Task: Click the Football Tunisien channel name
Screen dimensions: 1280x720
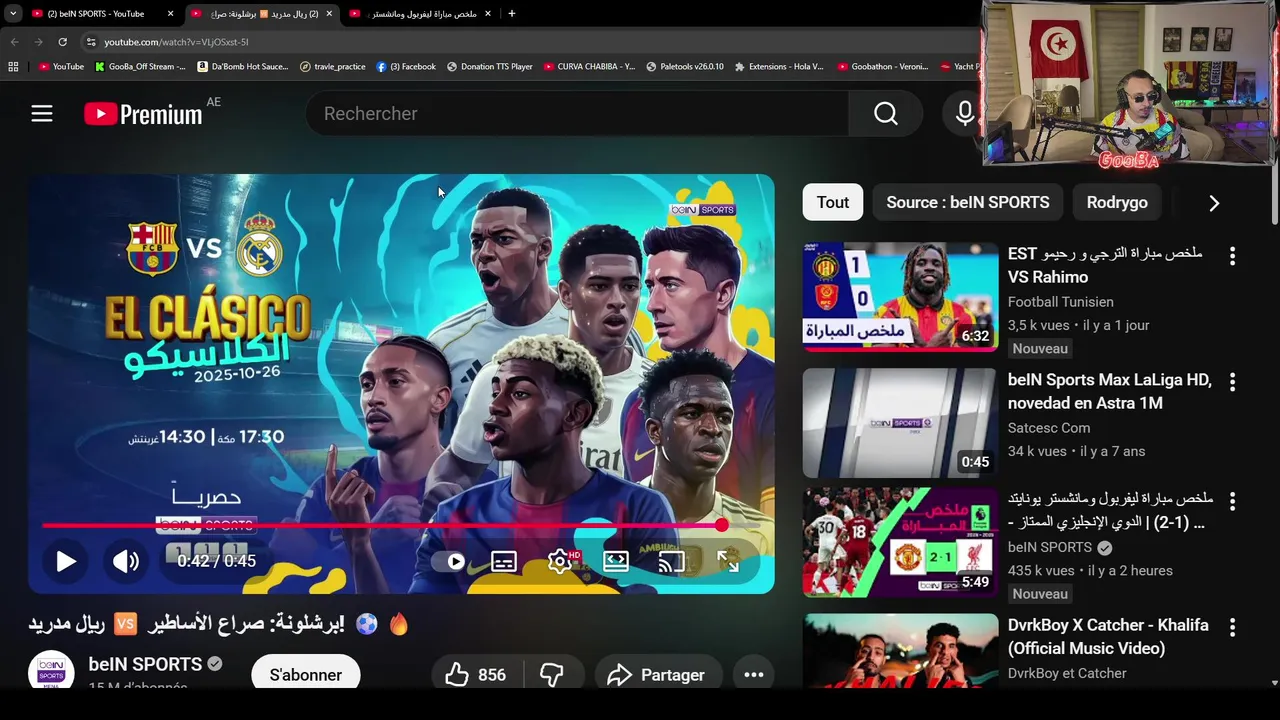Action: [1060, 302]
